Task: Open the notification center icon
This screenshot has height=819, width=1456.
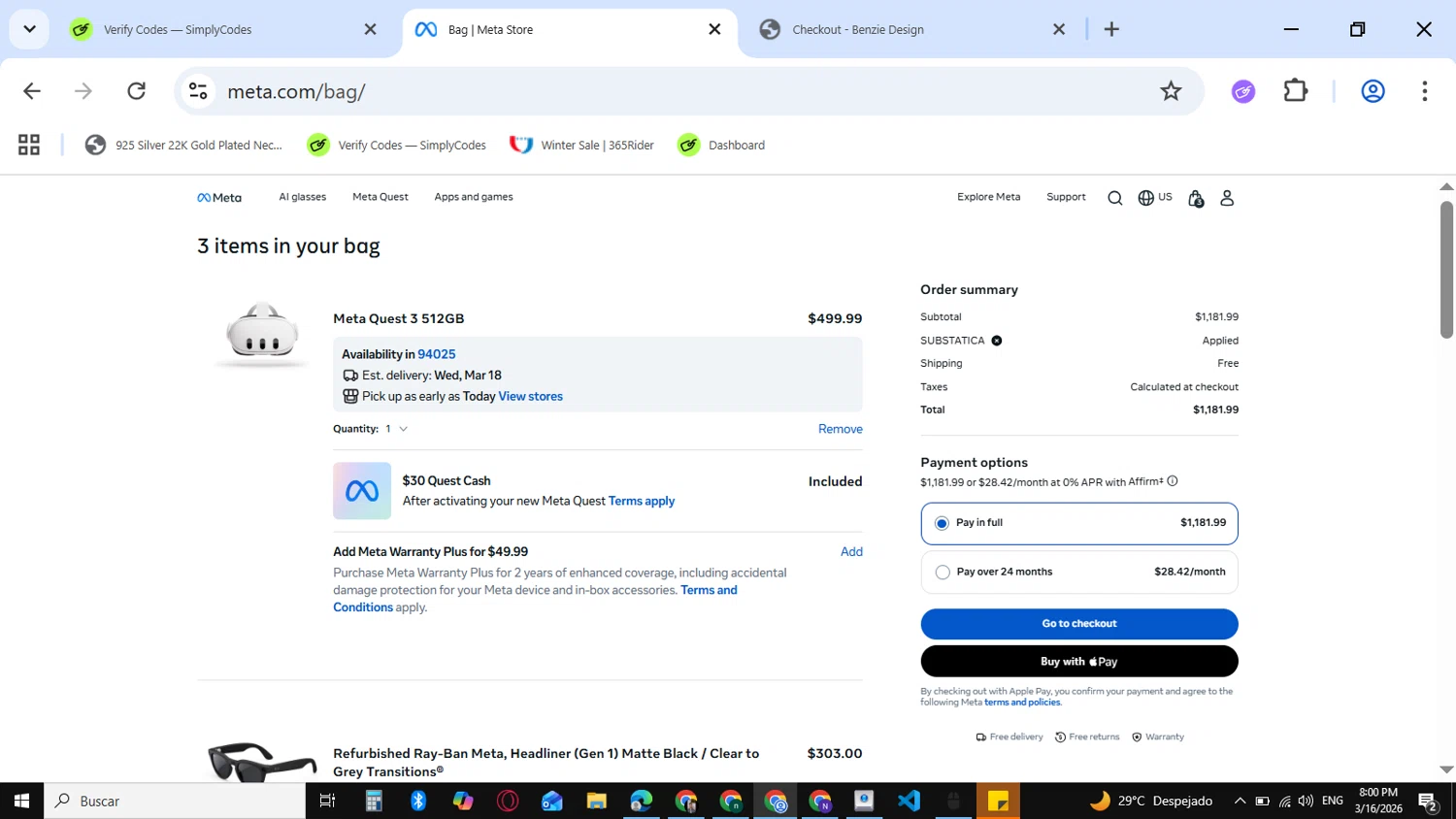Action: coord(1428,802)
